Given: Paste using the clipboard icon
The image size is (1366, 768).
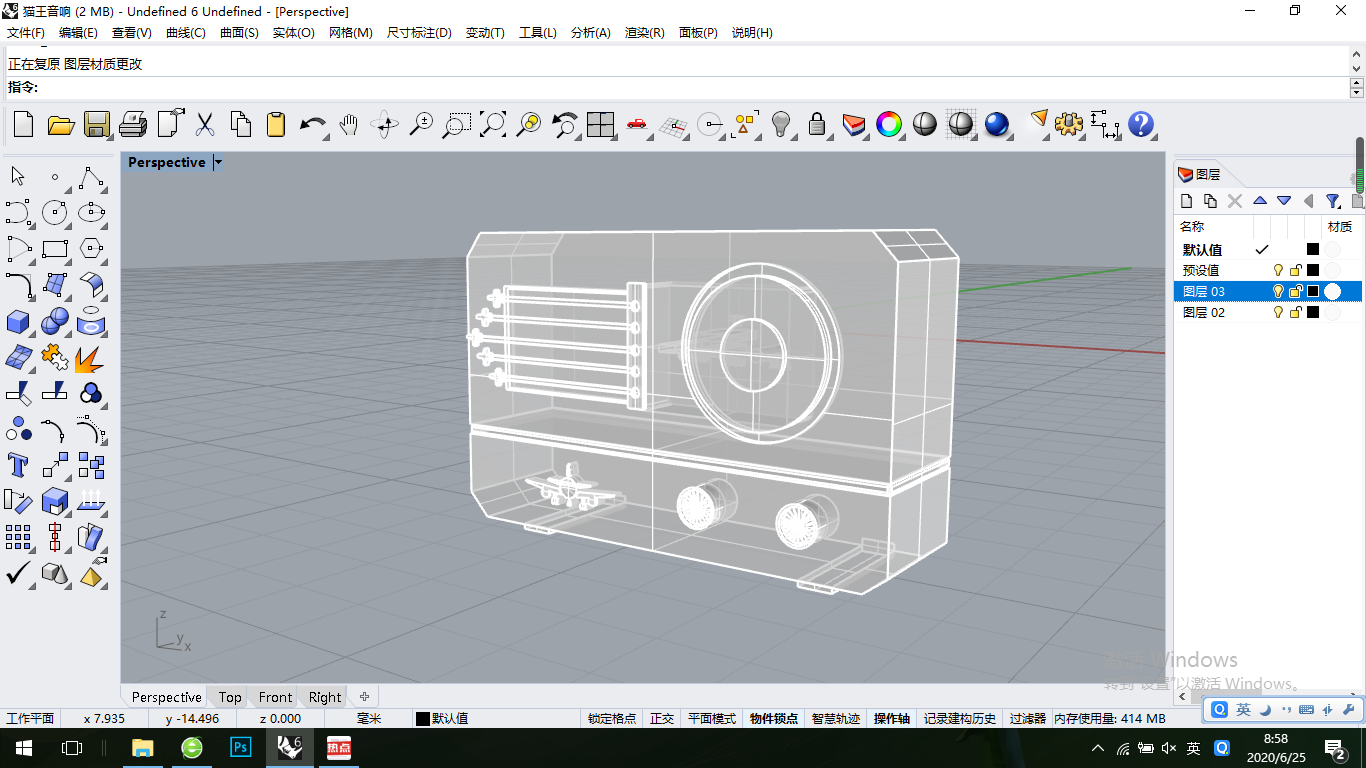Looking at the screenshot, I should pyautogui.click(x=277, y=124).
